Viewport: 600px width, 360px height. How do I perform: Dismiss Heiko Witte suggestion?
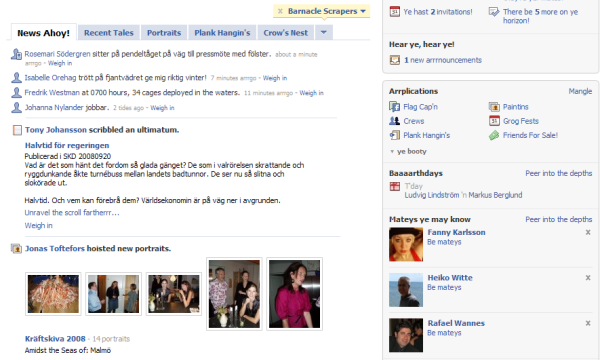point(588,278)
